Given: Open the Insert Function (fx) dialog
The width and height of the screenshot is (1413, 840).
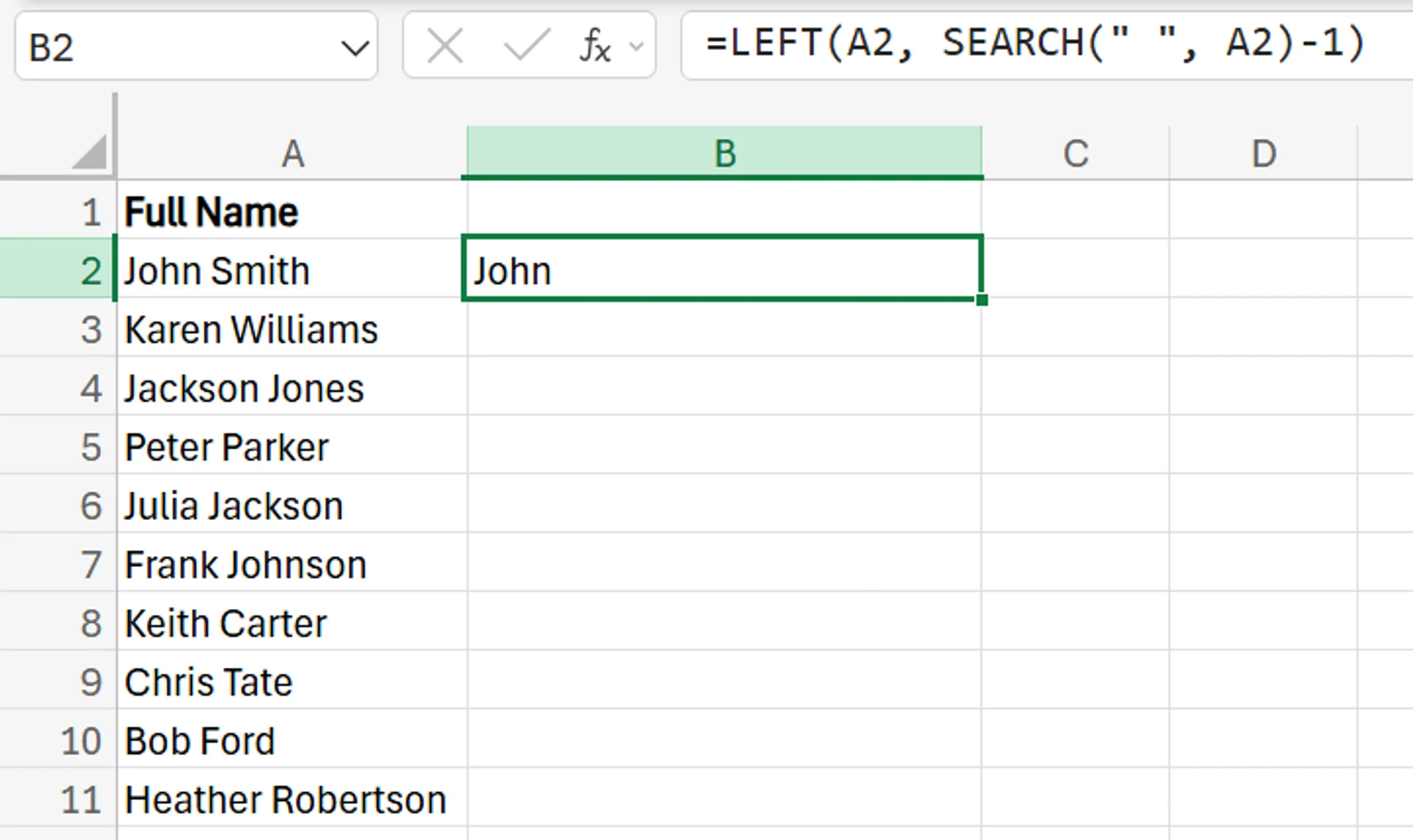Looking at the screenshot, I should click(595, 46).
